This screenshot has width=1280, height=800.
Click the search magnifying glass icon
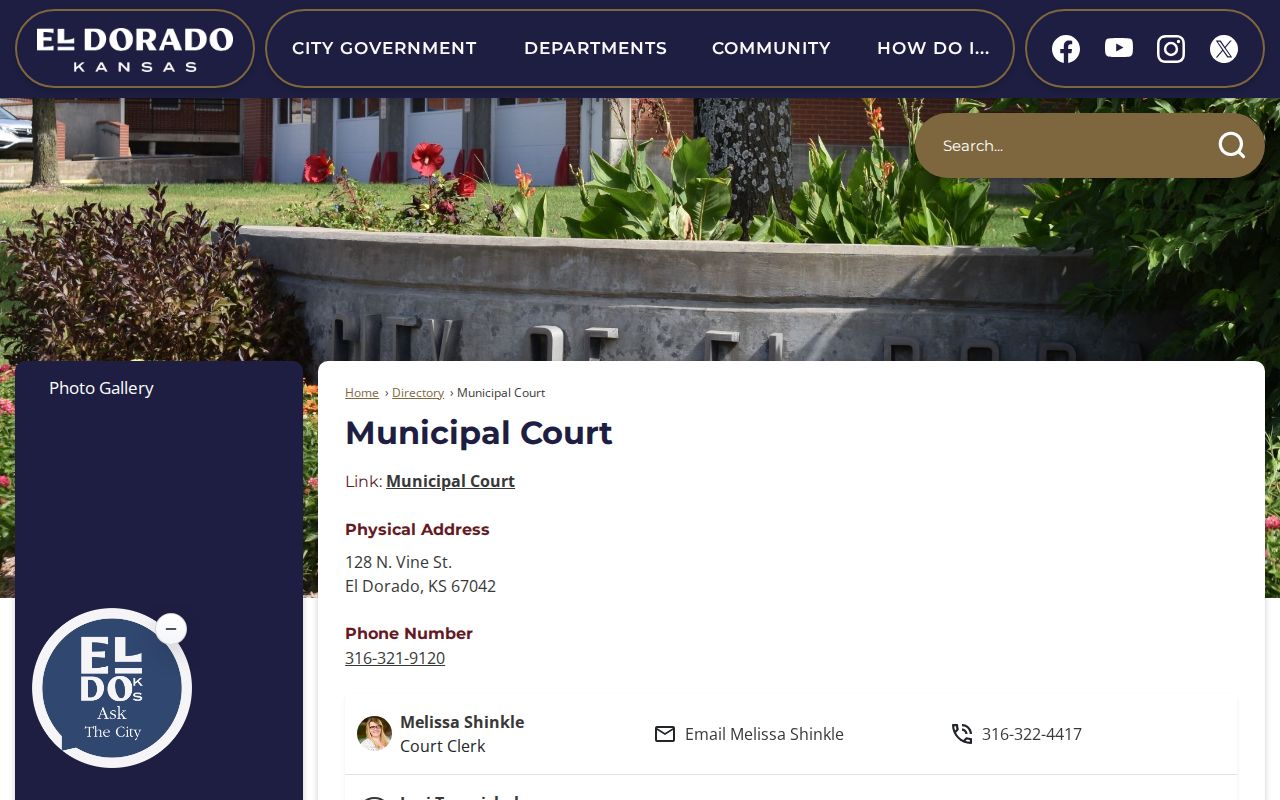coord(1232,146)
